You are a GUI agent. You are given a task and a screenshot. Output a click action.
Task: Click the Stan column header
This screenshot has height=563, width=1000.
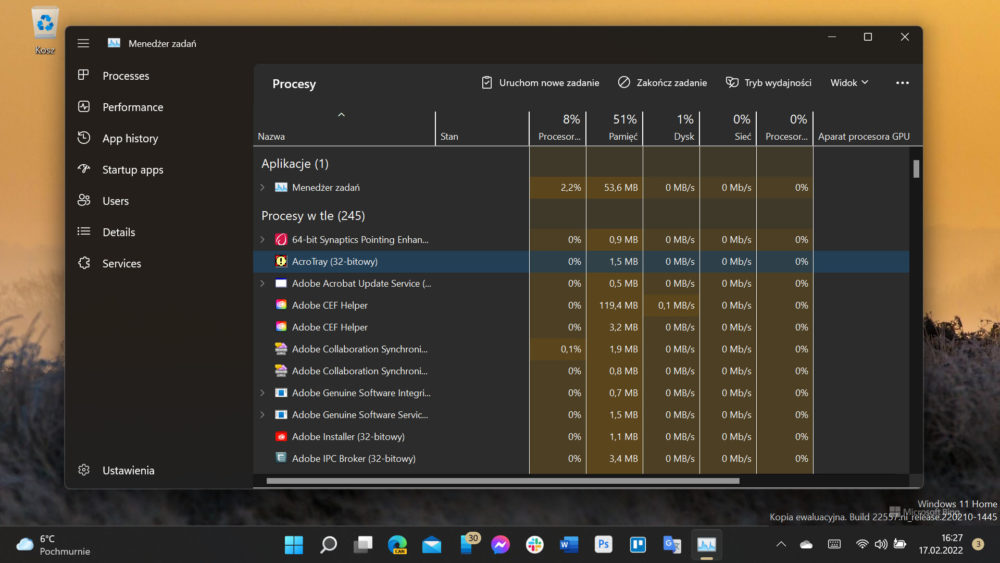click(482, 128)
